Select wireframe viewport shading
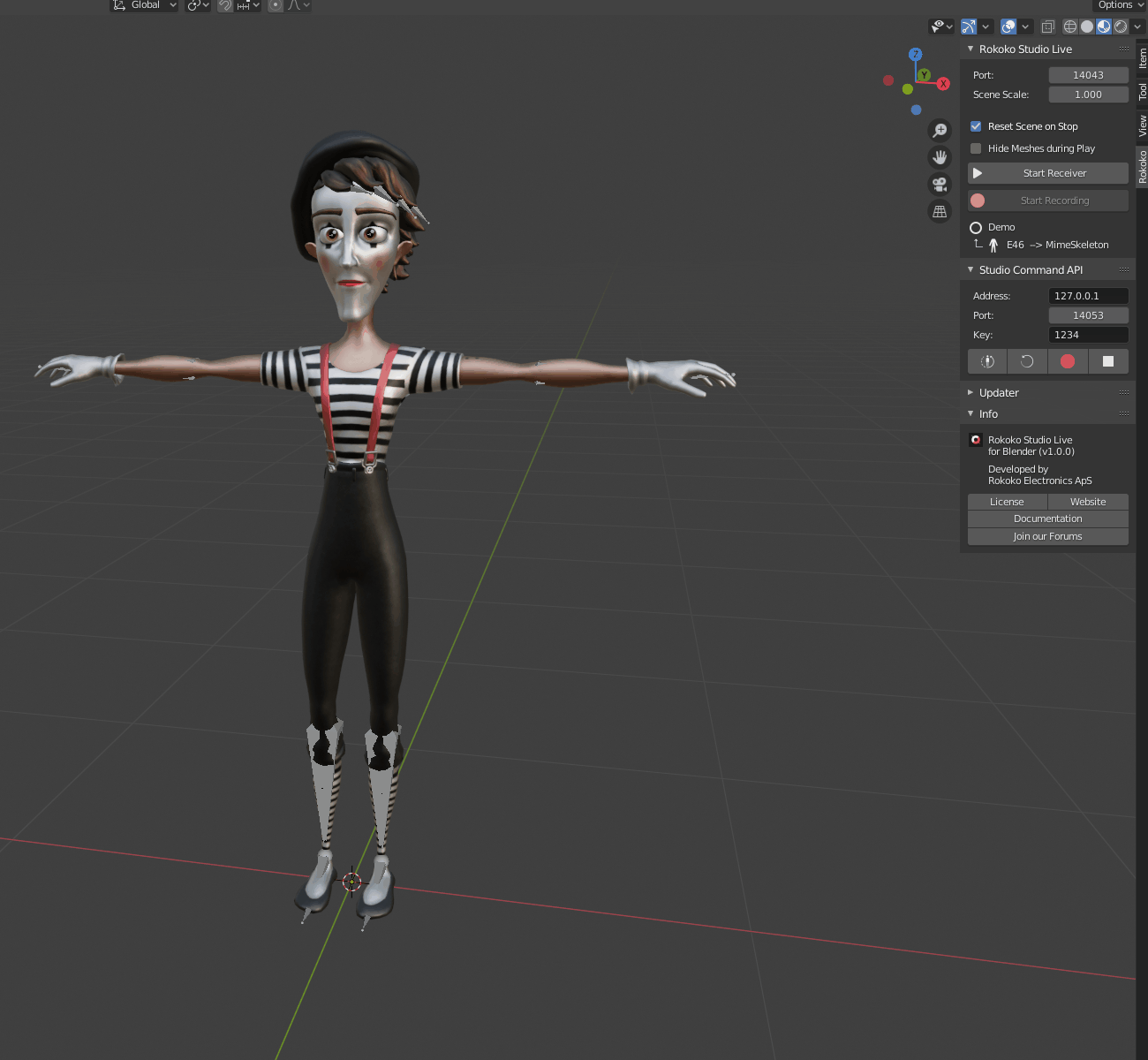 pyautogui.click(x=1070, y=26)
